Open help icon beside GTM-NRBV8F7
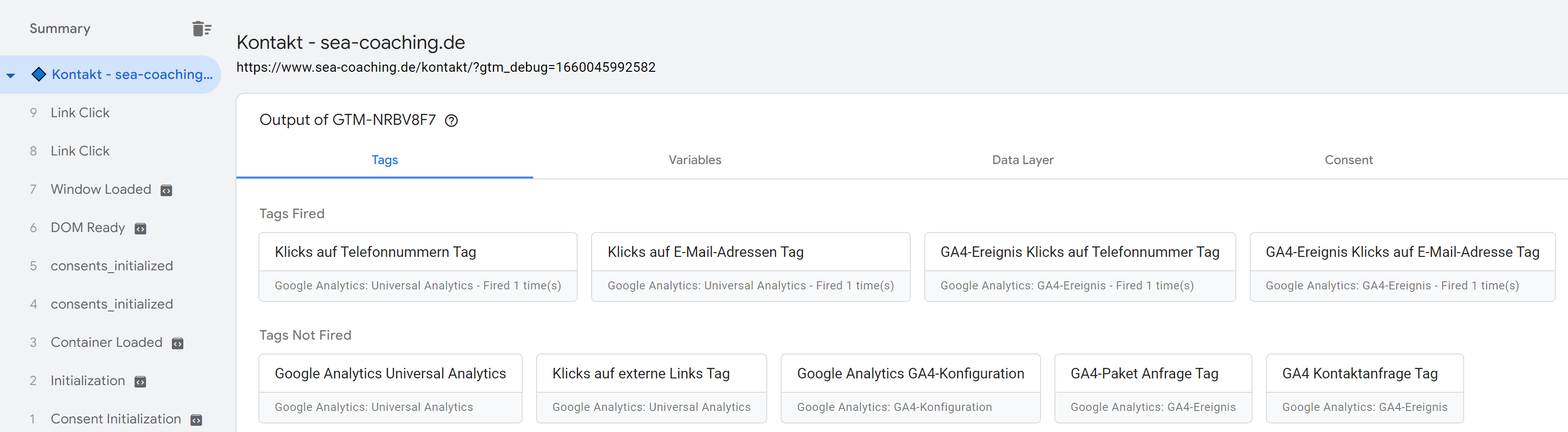 click(451, 121)
